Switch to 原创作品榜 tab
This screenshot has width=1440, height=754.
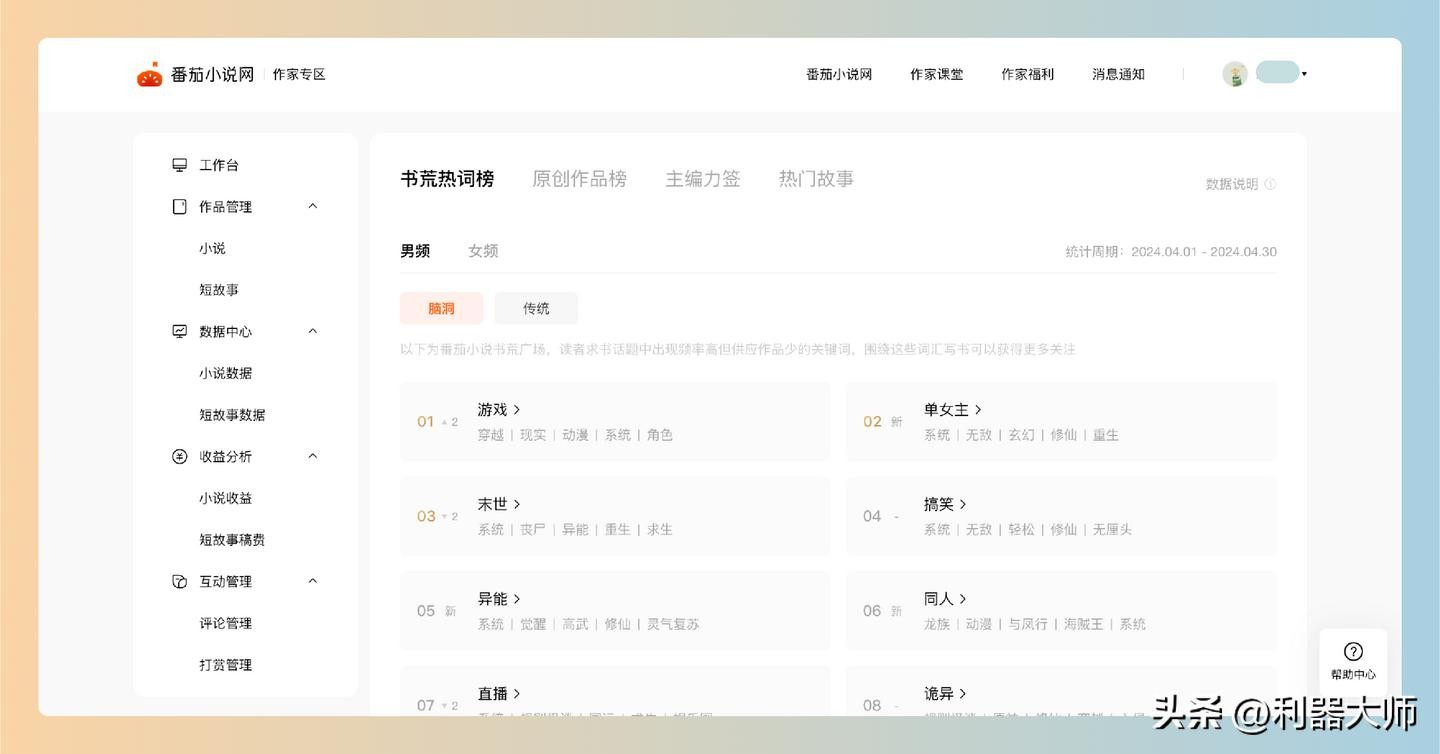579,179
